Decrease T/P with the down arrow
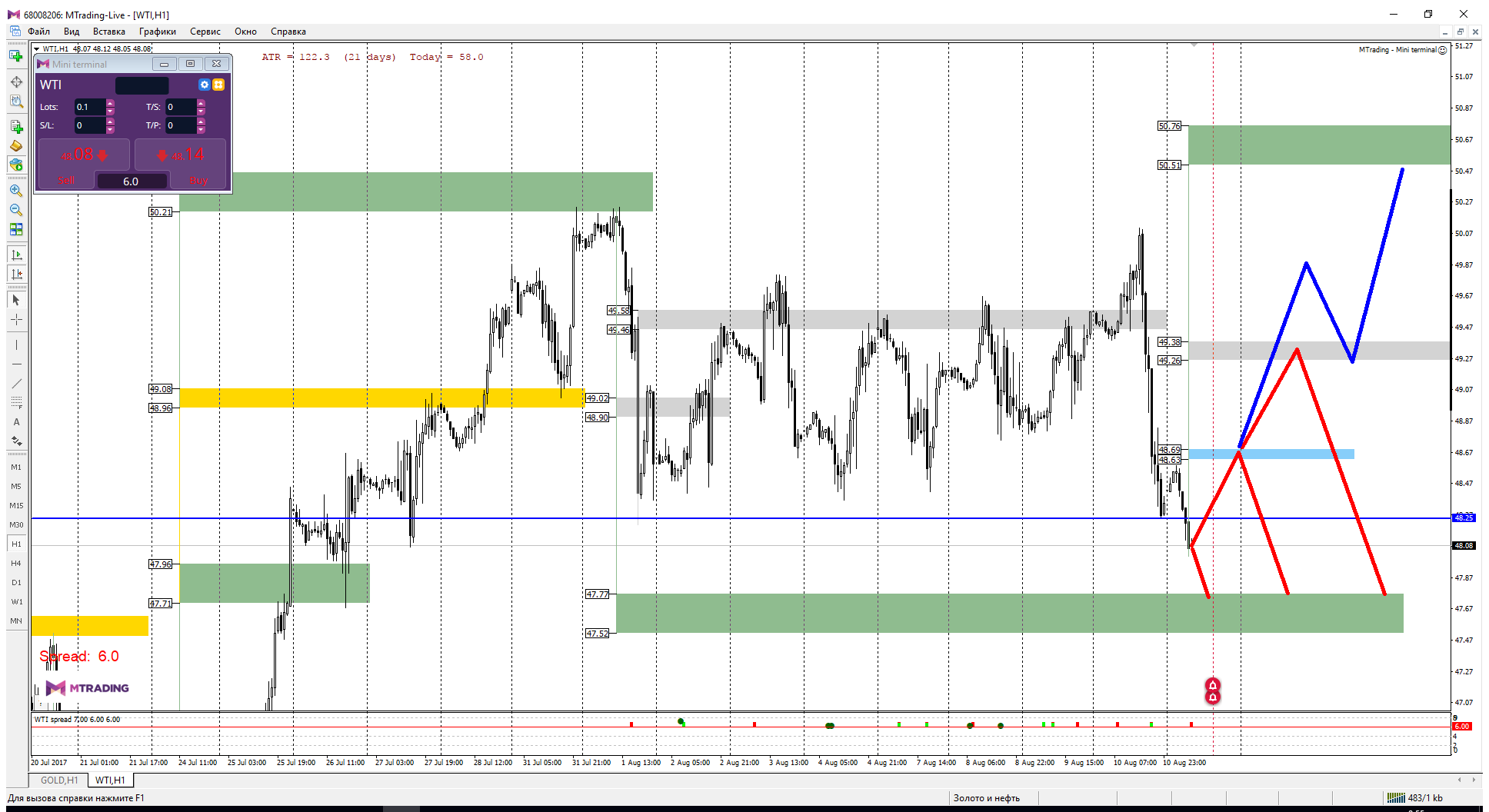The width and height of the screenshot is (1489, 812). coord(202,129)
